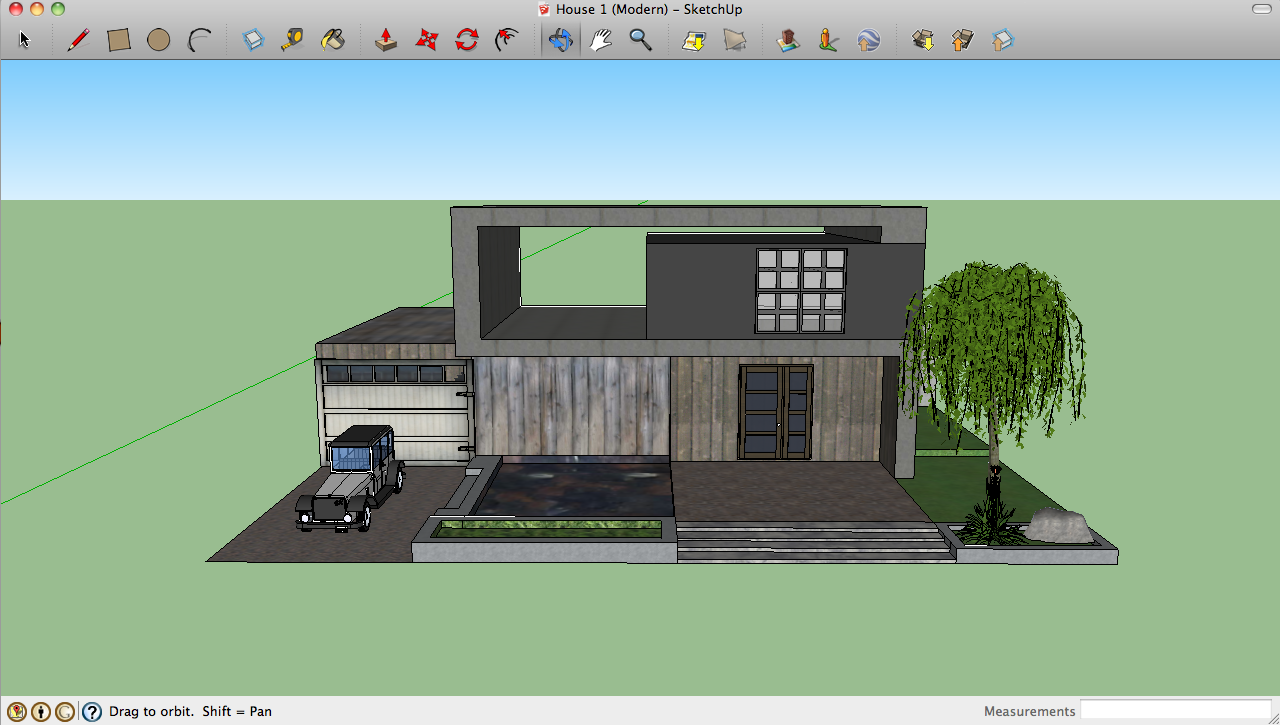Select the Push/Pull tool

[x=386, y=40]
